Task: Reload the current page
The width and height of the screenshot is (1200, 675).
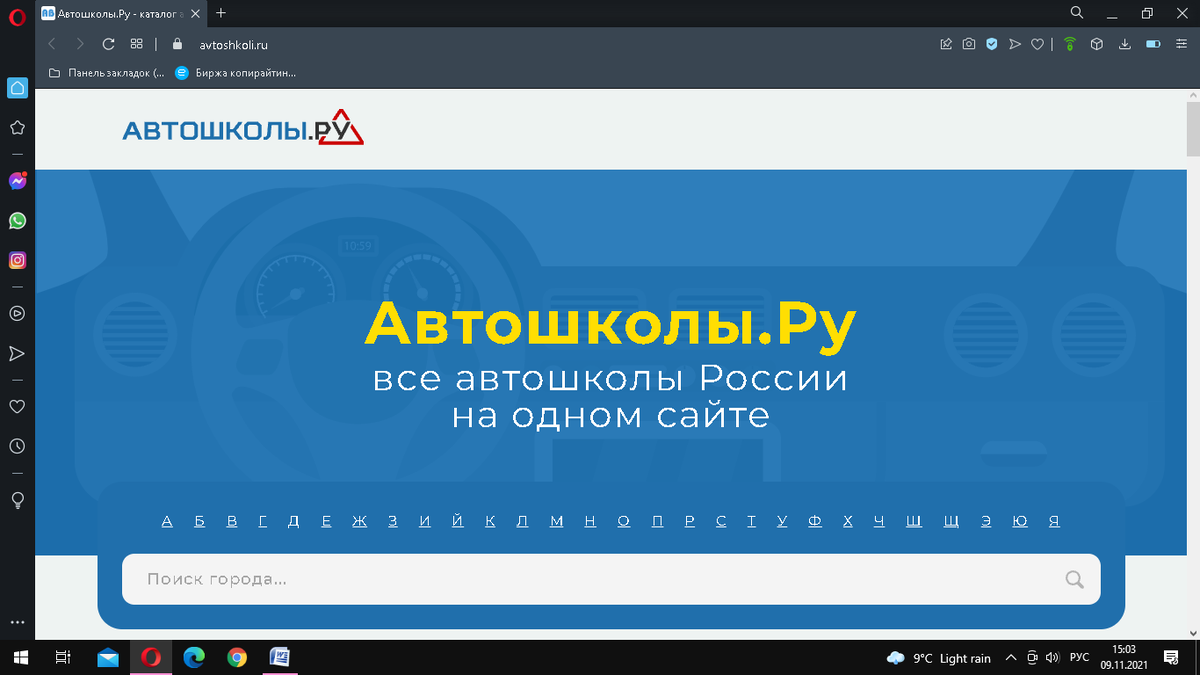Action: point(108,44)
